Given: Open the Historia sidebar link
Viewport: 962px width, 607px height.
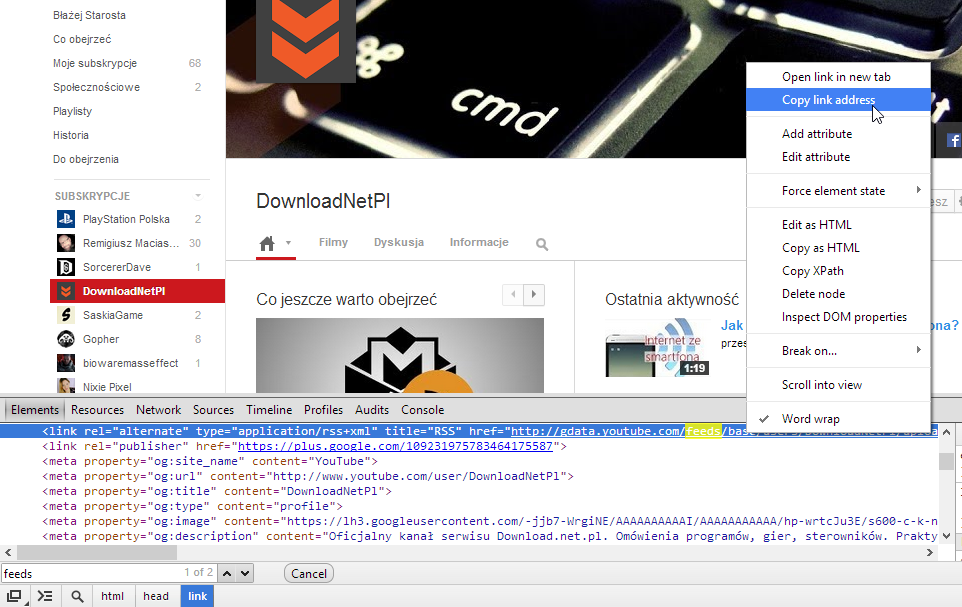Looking at the screenshot, I should (71, 135).
